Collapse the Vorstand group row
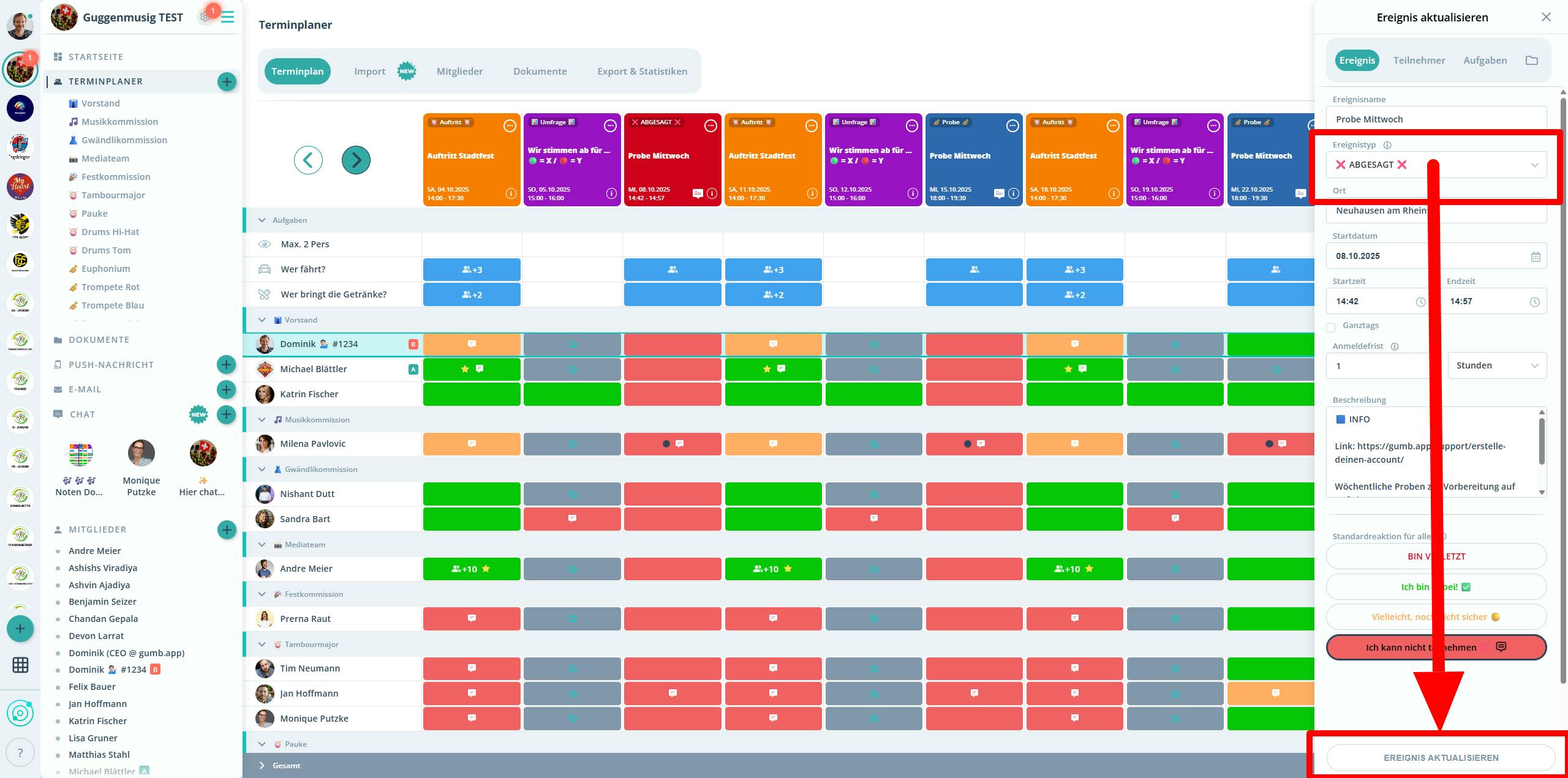 click(262, 320)
